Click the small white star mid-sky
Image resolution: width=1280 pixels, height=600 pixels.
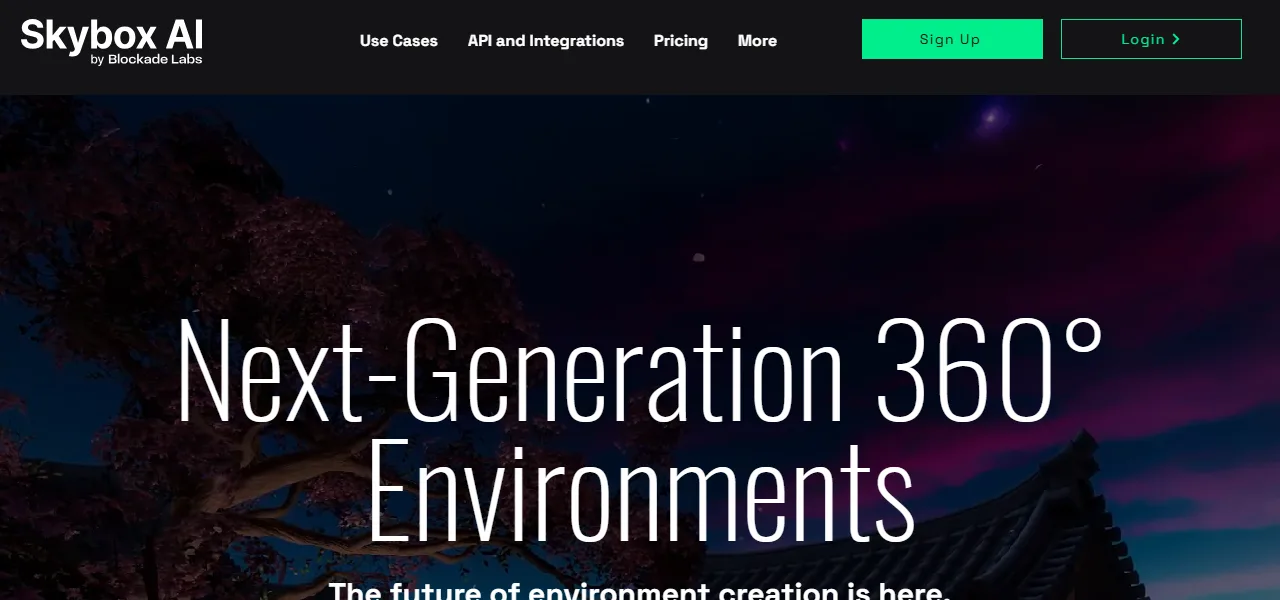698,257
